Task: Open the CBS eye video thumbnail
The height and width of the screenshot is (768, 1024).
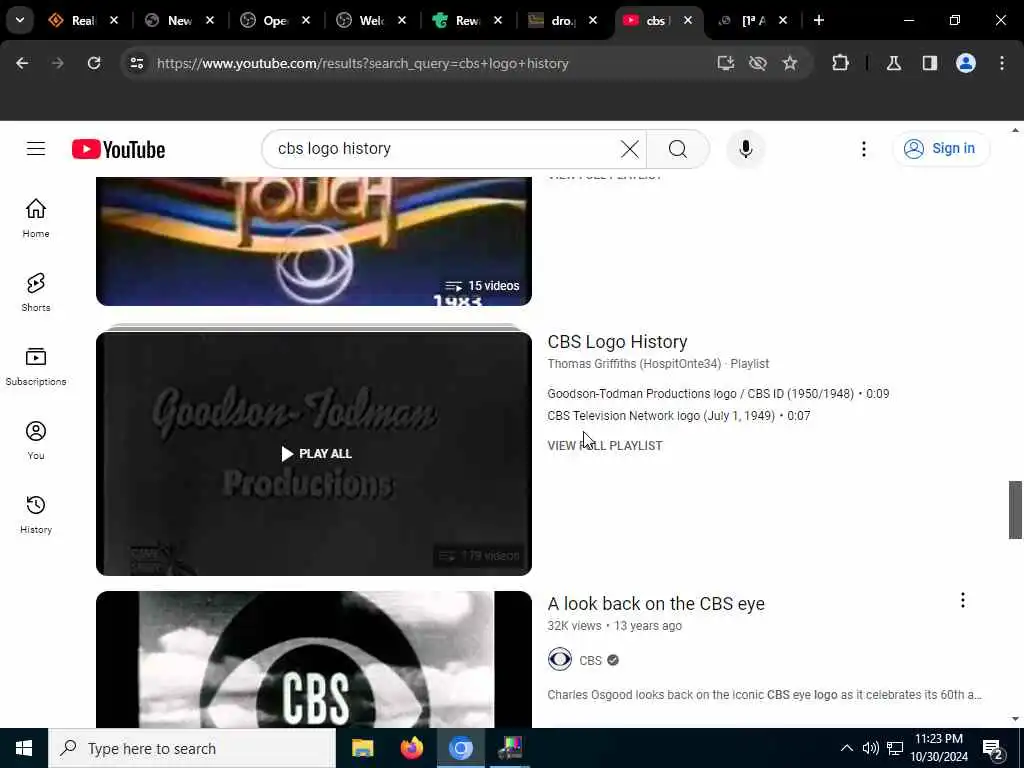Action: [x=313, y=660]
